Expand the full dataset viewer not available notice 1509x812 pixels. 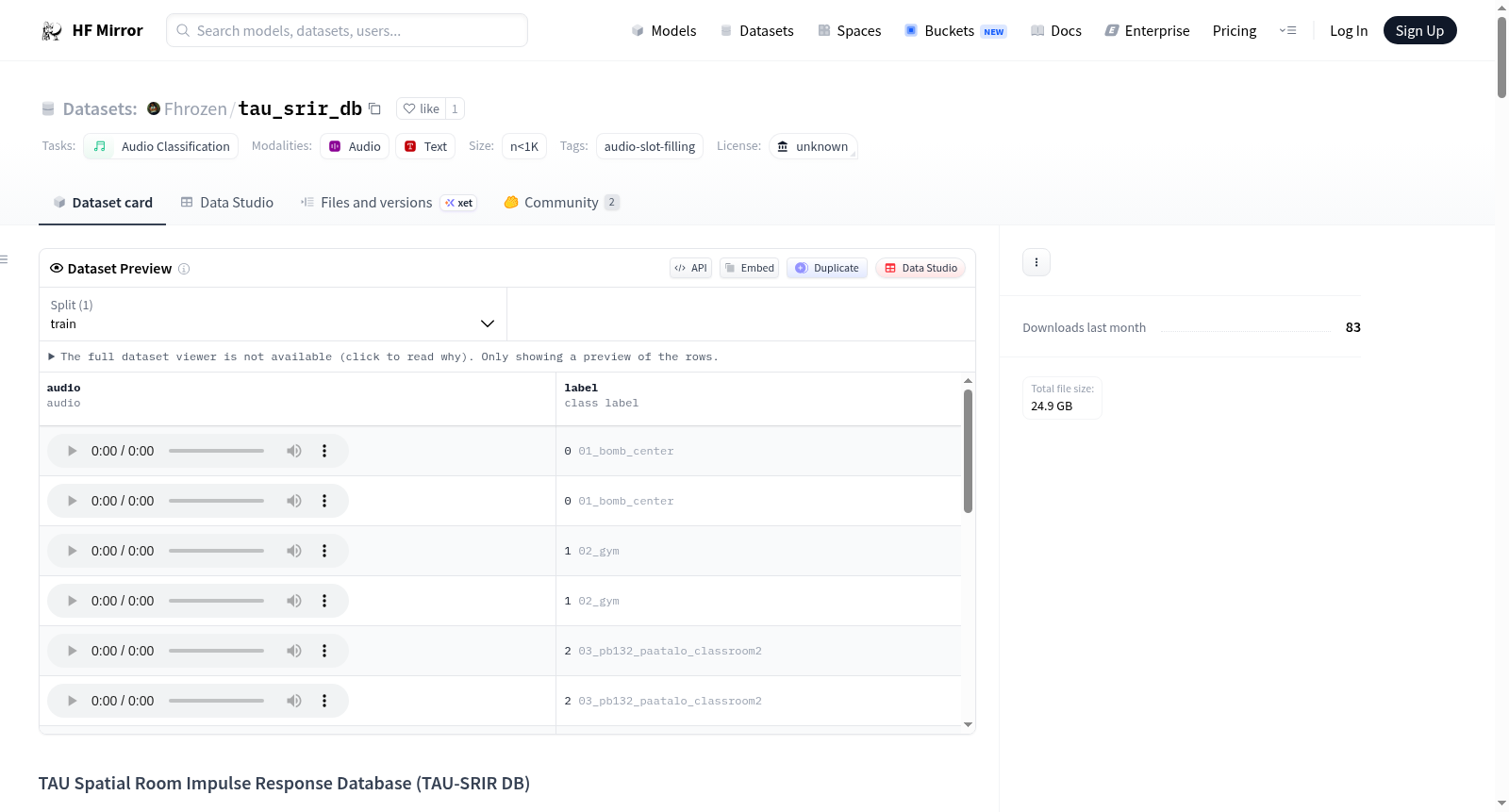pyautogui.click(x=383, y=356)
